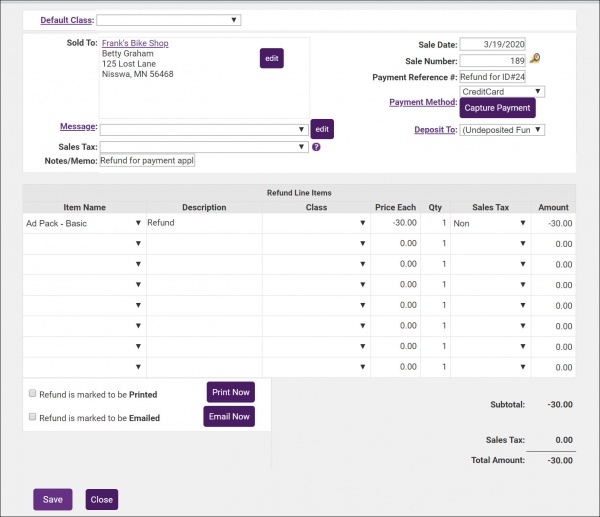The image size is (600, 517).
Task: Toggle Refund is marked to be Printed
Action: pyautogui.click(x=33, y=394)
